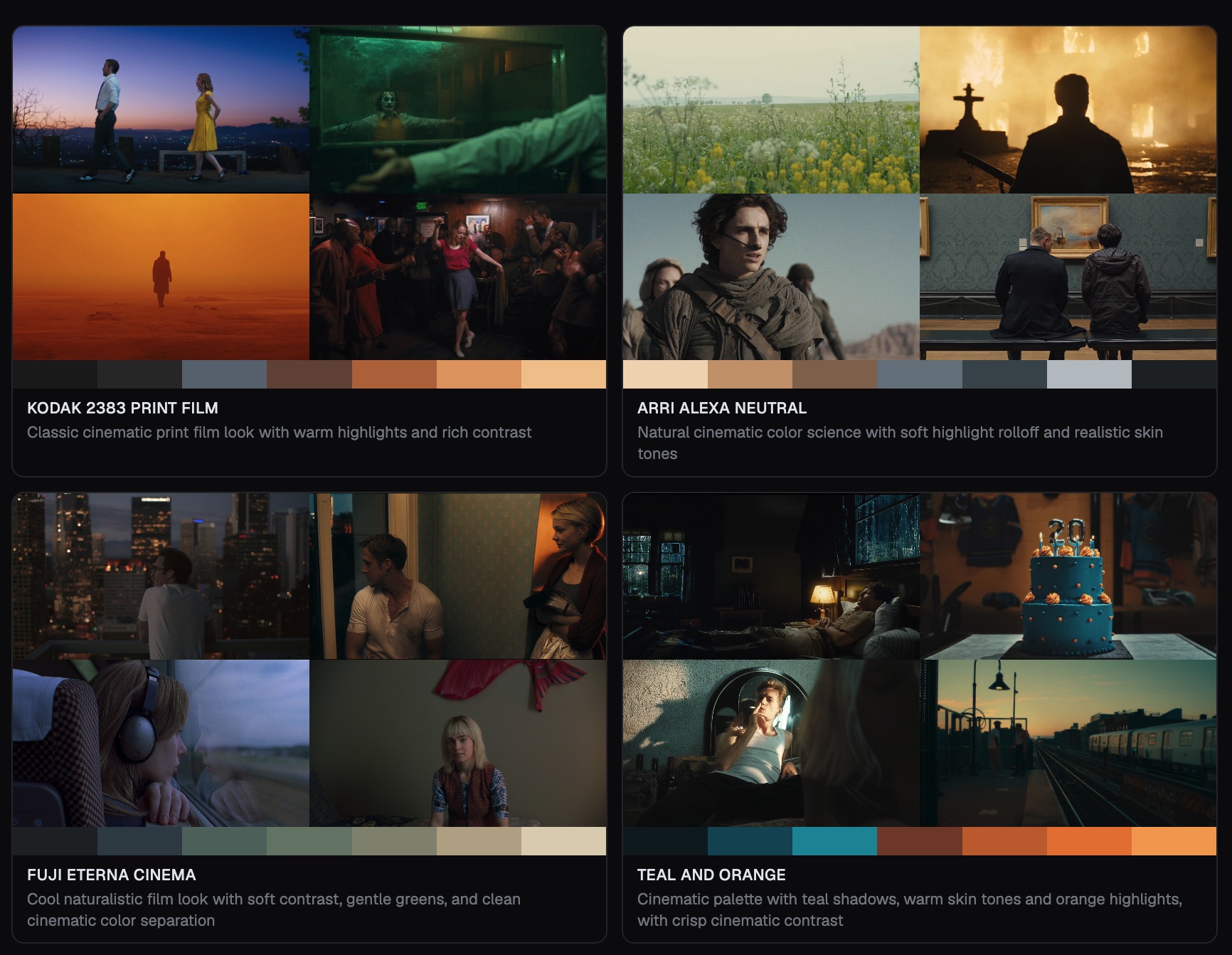Click the orange desert silhouette thumbnail
This screenshot has width=1232, height=955.
(161, 277)
